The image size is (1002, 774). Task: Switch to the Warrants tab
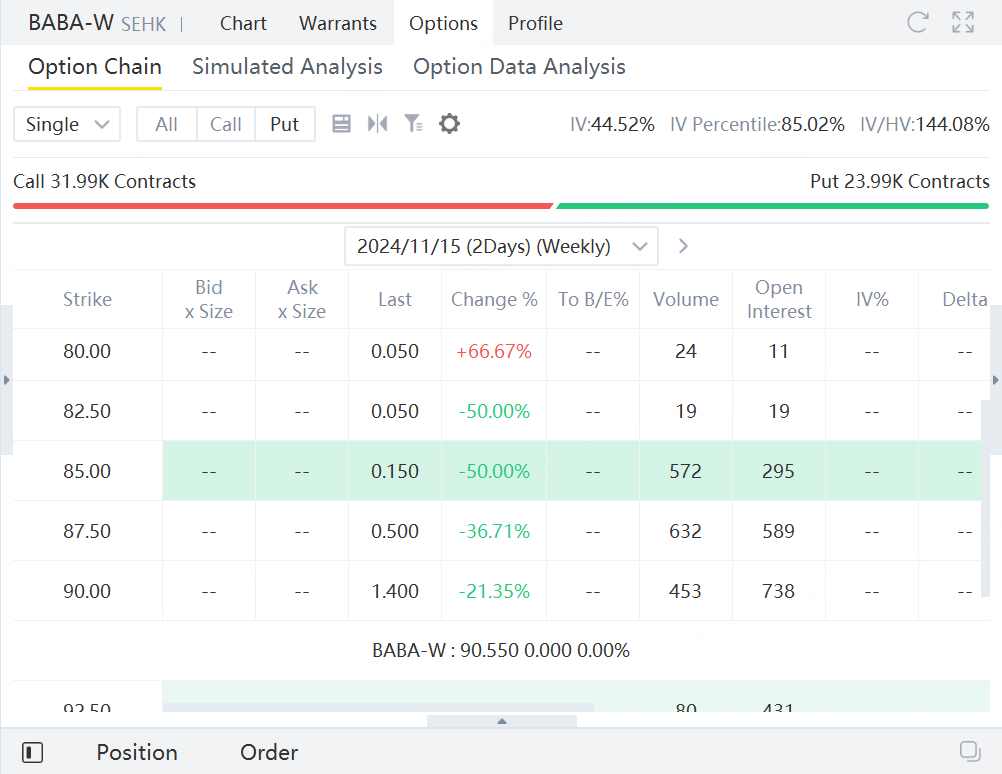(x=338, y=23)
